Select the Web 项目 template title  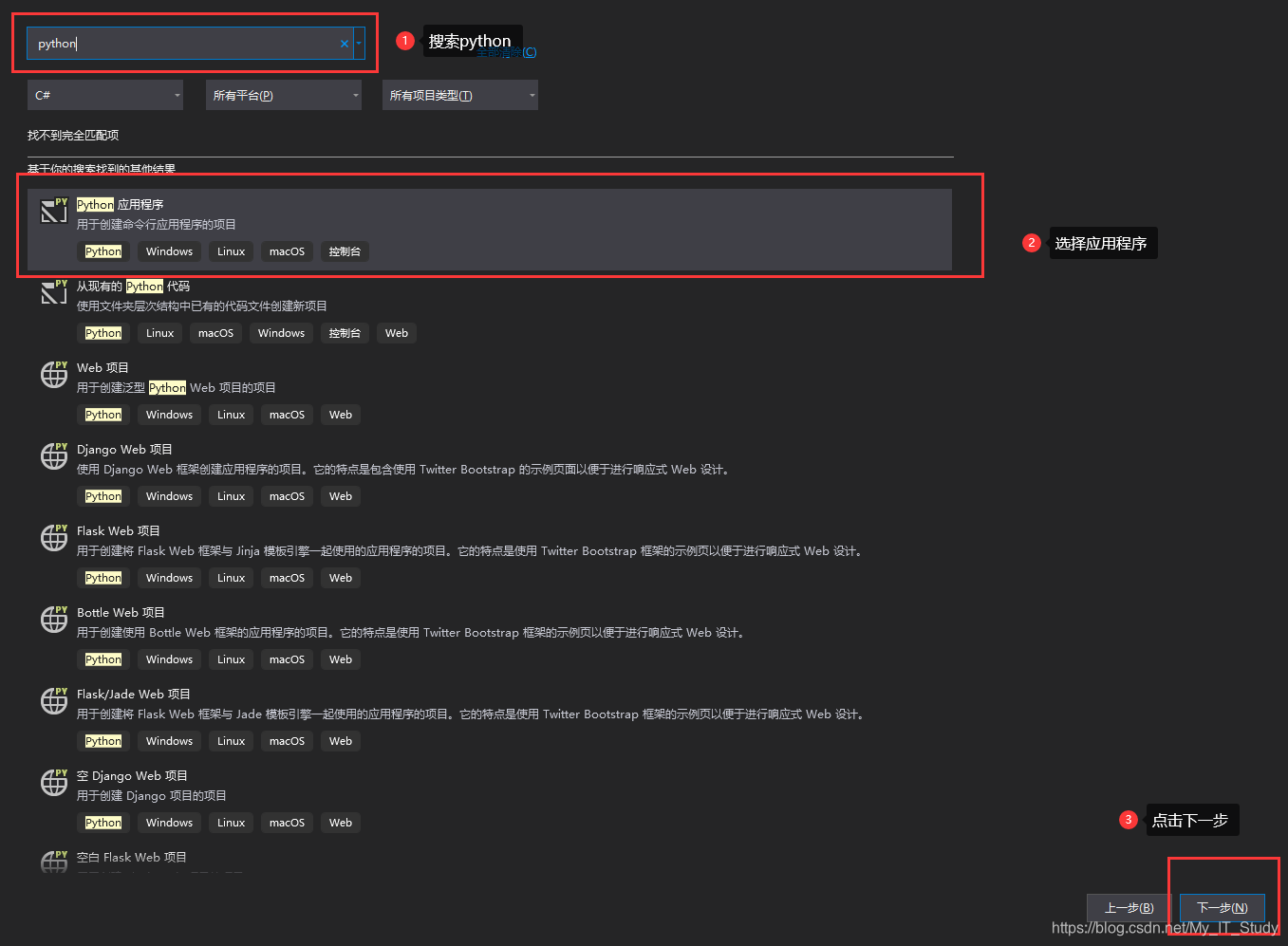click(103, 368)
